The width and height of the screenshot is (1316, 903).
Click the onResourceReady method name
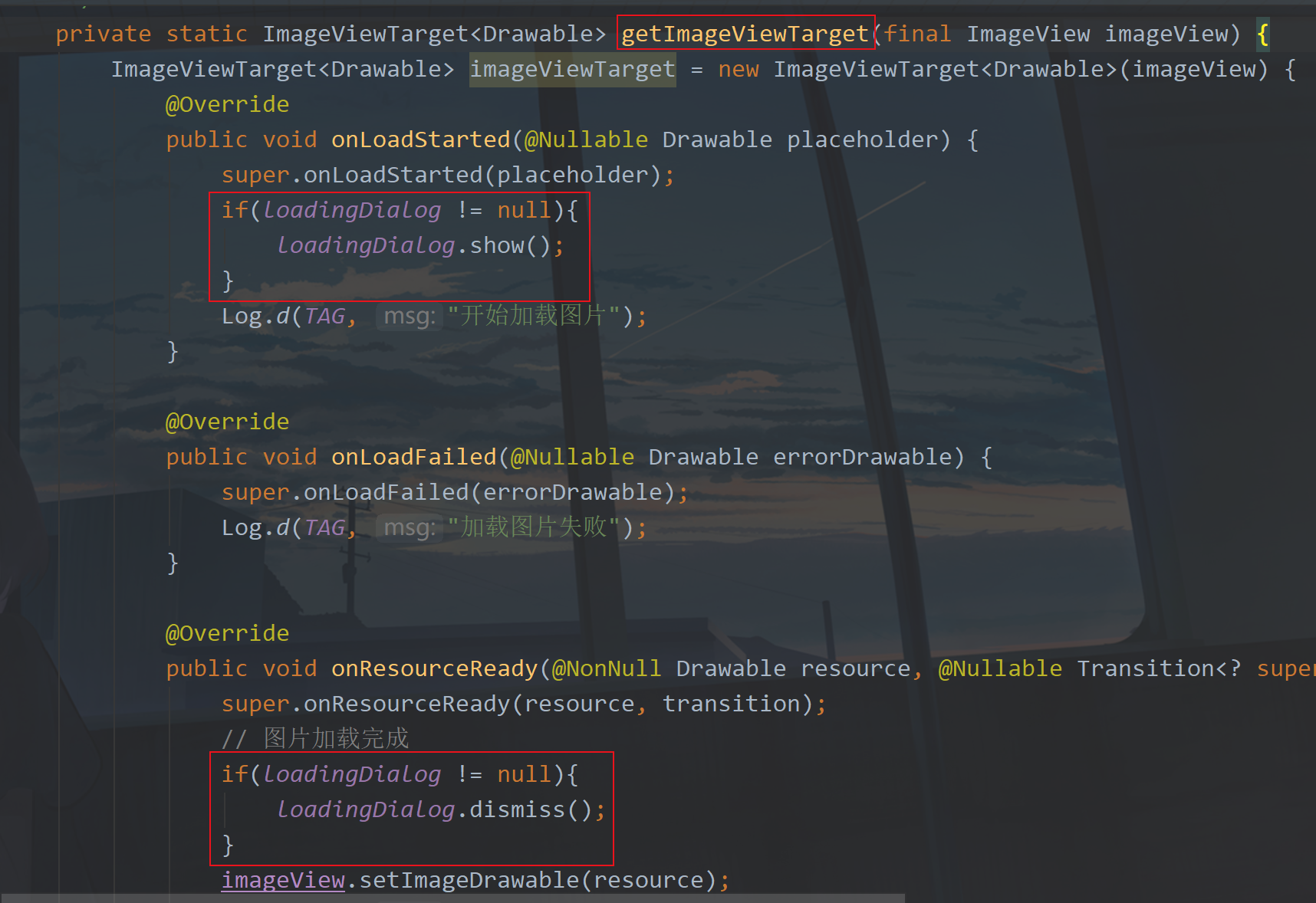(x=434, y=668)
